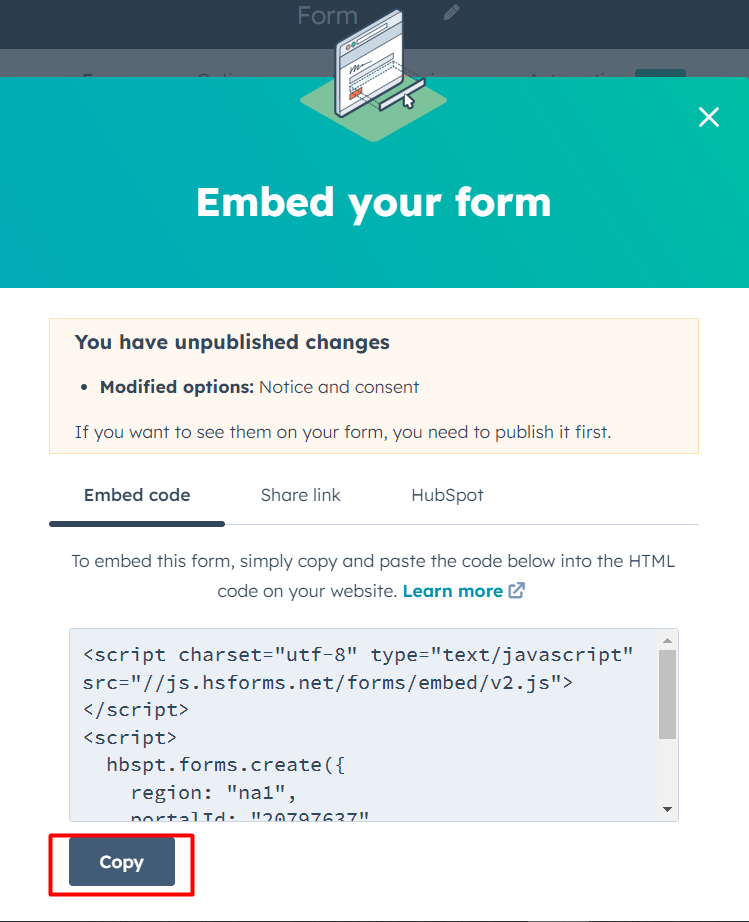Click the publish-first note in the warning box

pos(343,432)
